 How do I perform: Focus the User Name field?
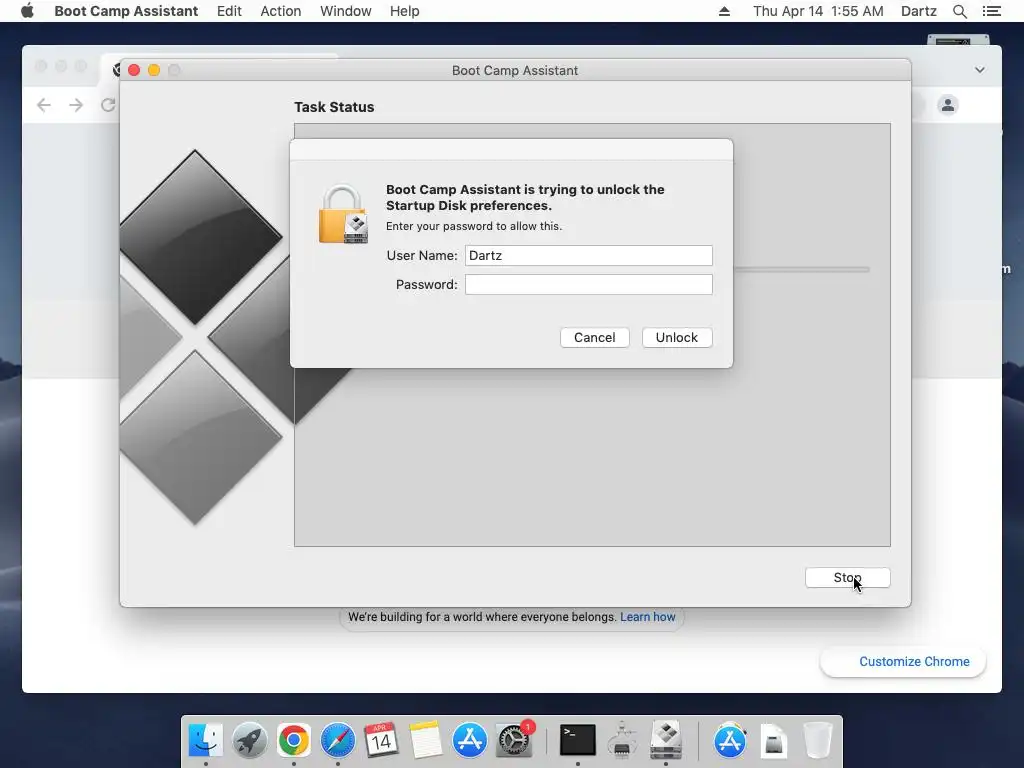tap(588, 255)
